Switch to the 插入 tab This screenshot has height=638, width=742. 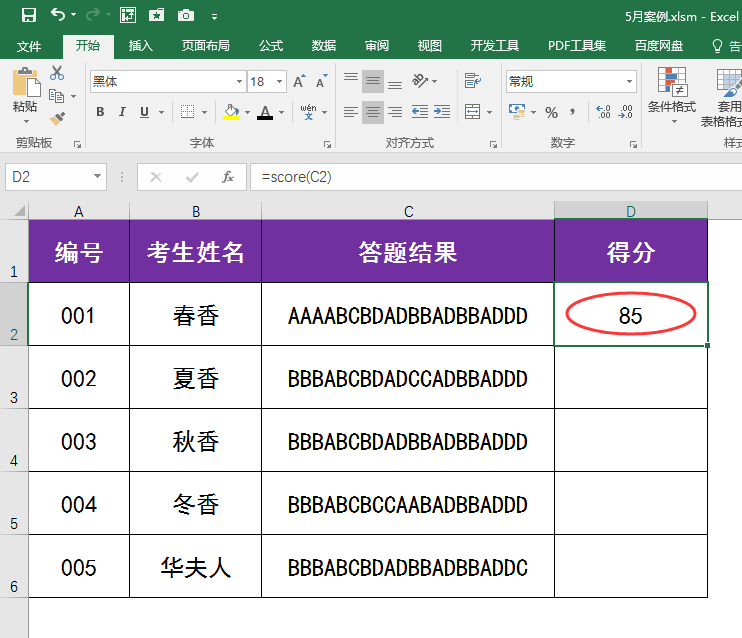click(141, 46)
